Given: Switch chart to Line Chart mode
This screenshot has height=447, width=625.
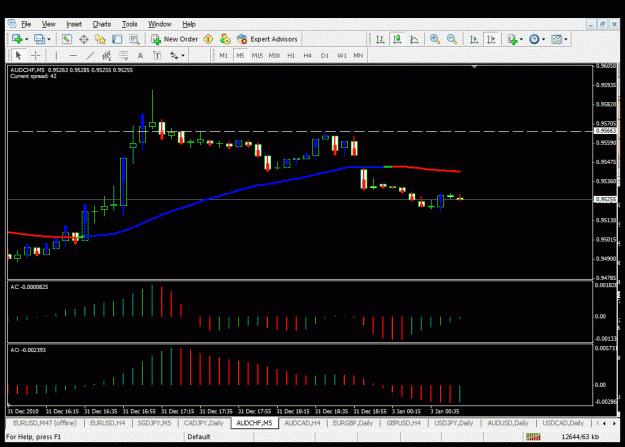Looking at the screenshot, I should click(415, 39).
